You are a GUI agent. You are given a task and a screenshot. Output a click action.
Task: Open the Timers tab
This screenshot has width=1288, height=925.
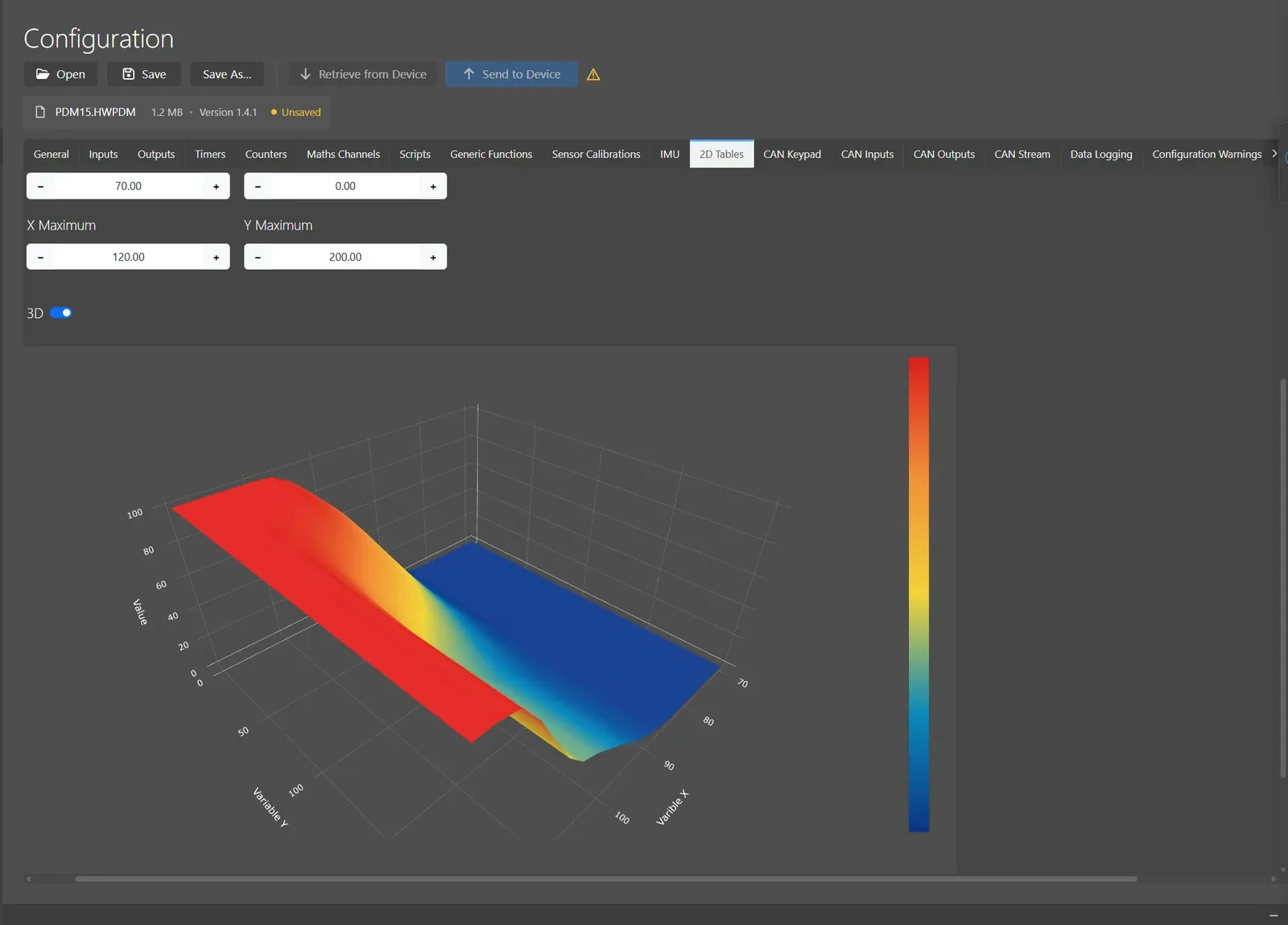pos(210,154)
